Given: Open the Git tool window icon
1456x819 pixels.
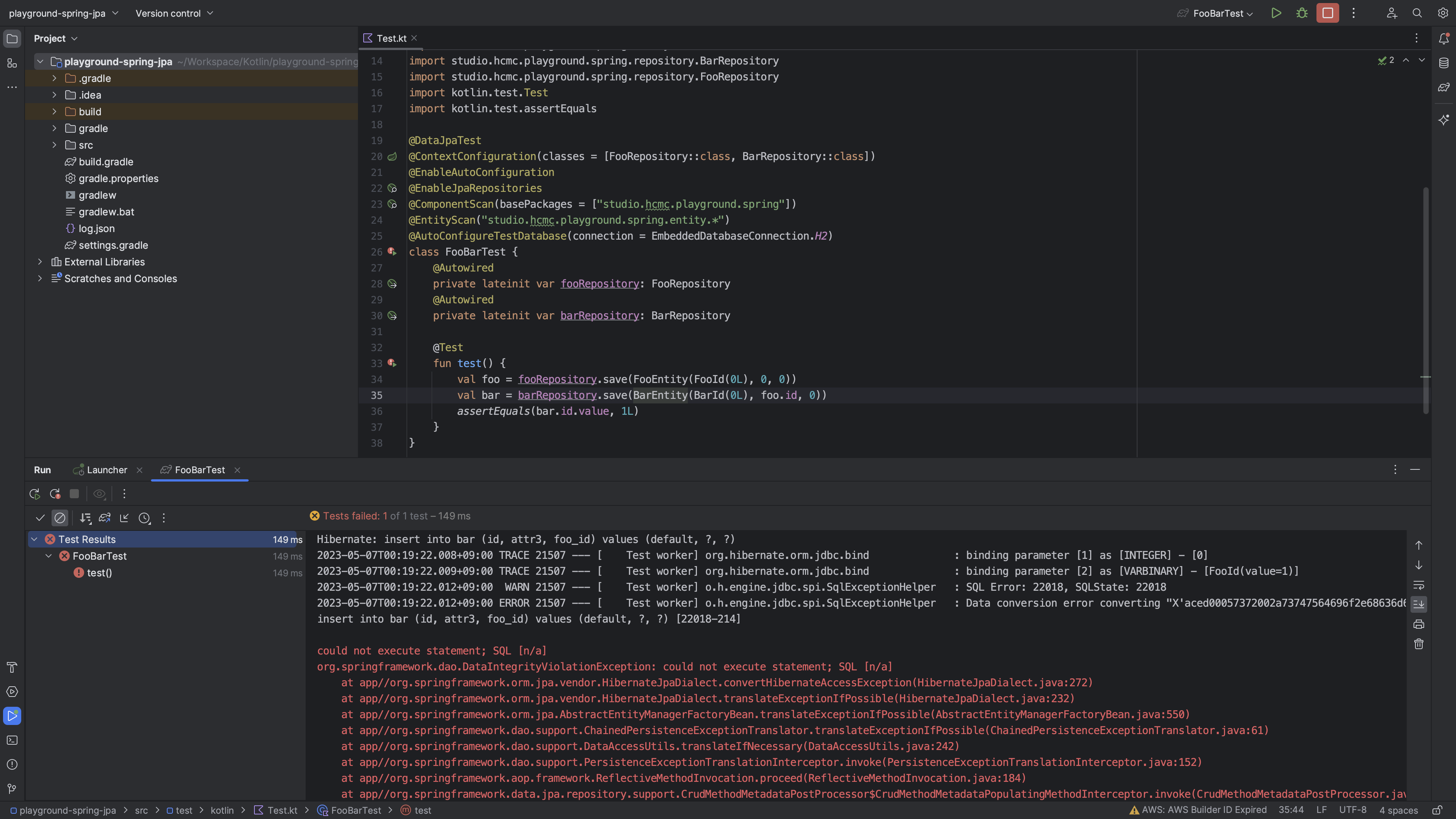Looking at the screenshot, I should pos(12,789).
